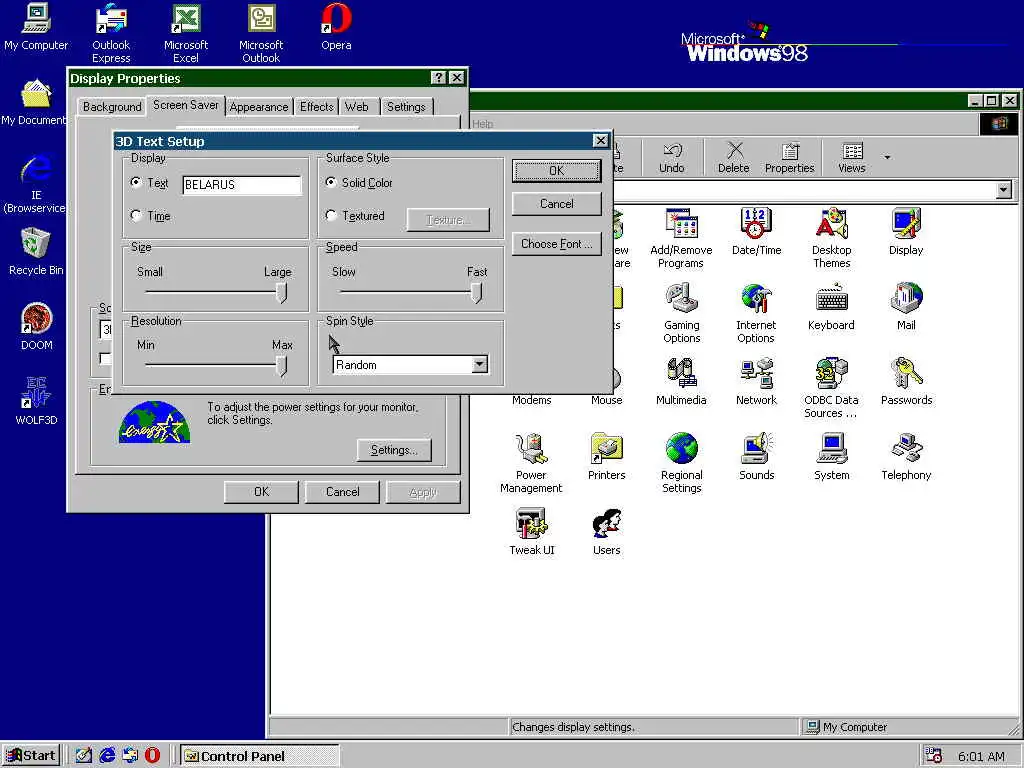Open the Multimedia applet
The width and height of the screenshot is (1024, 768).
pyautogui.click(x=681, y=382)
